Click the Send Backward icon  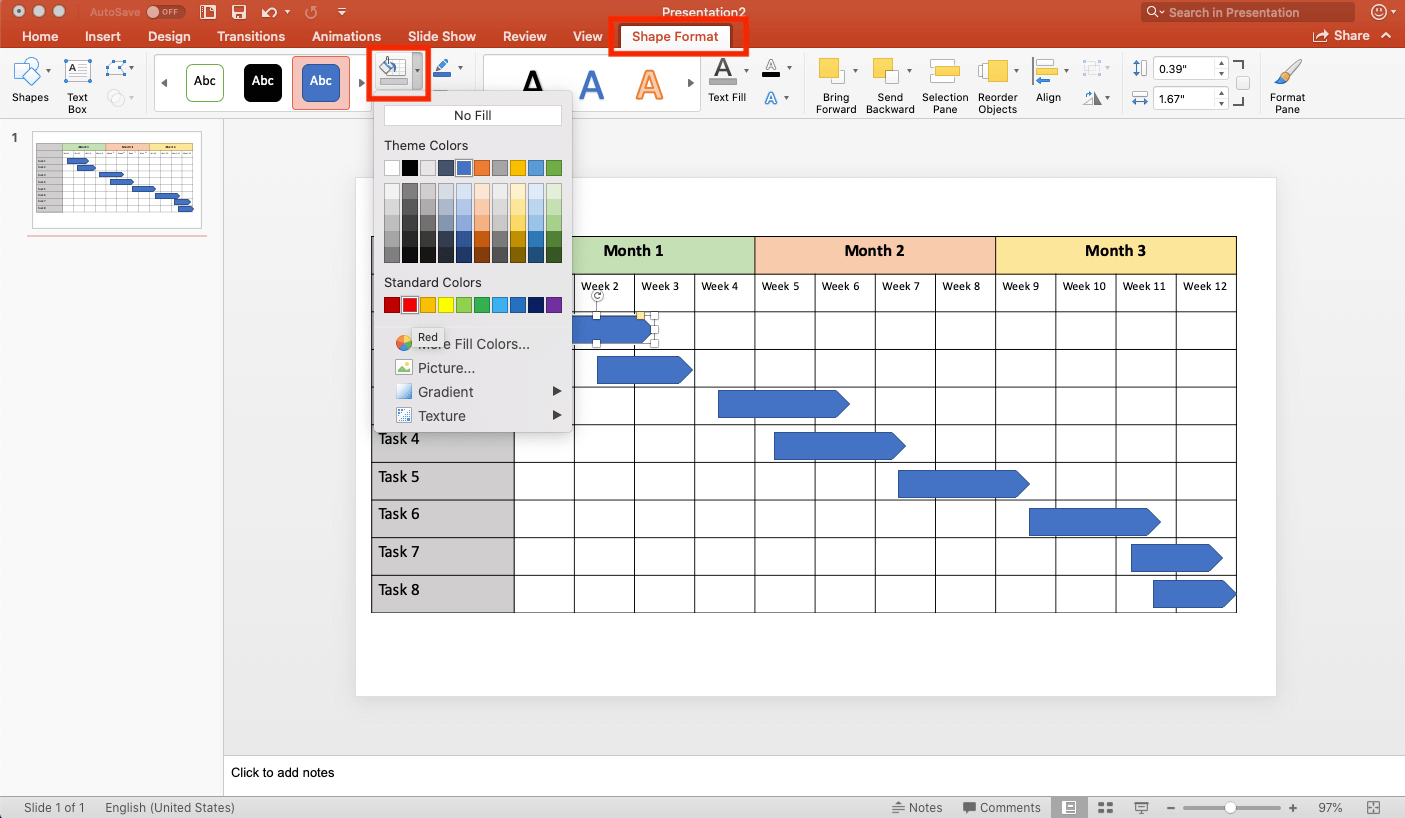[x=885, y=72]
